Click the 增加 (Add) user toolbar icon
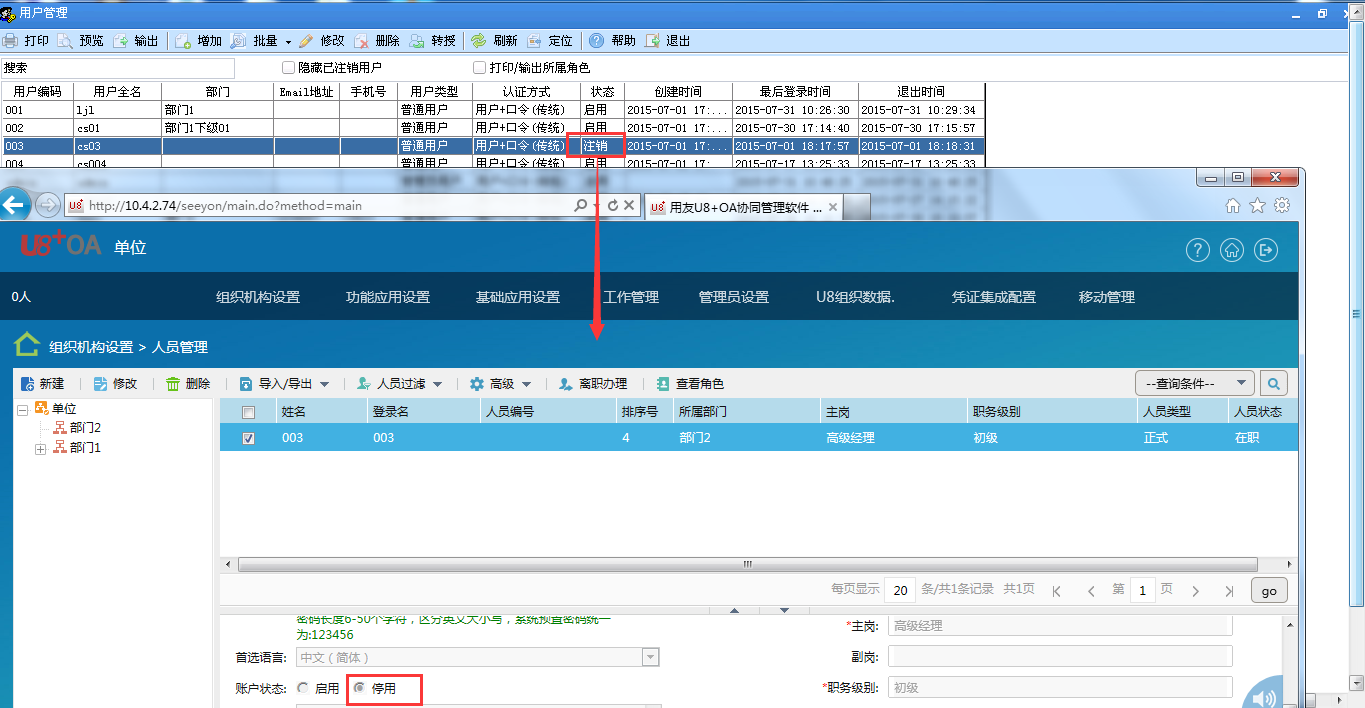1365x708 pixels. [x=184, y=41]
